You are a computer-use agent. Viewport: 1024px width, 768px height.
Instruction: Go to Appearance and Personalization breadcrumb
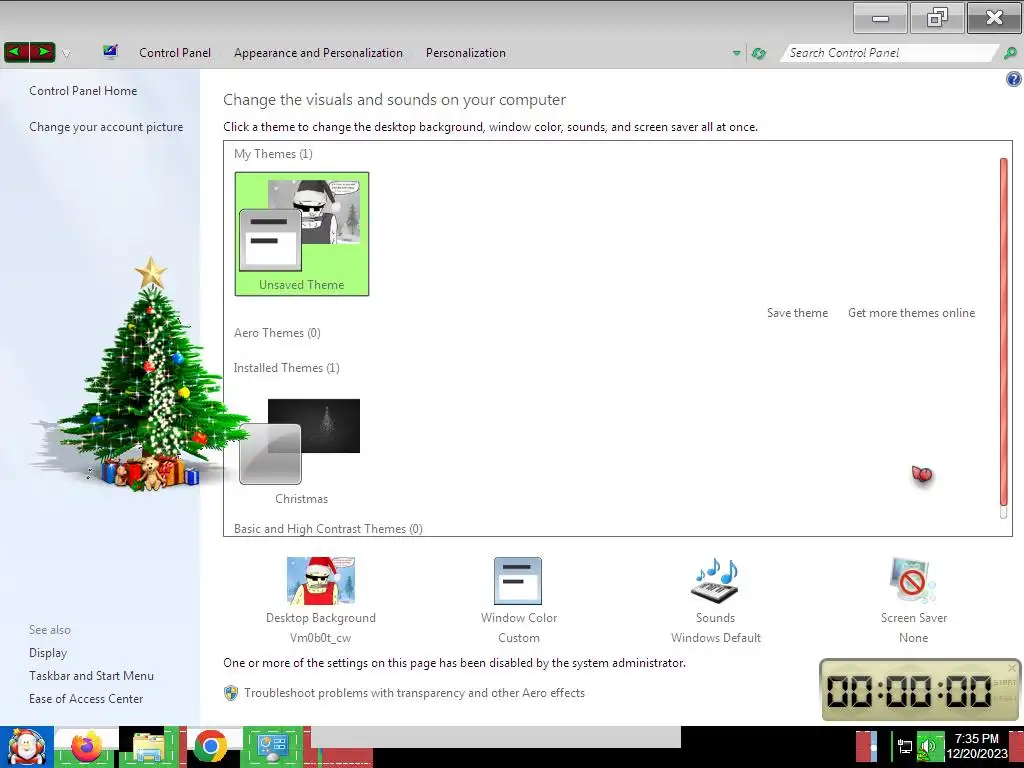tap(318, 53)
